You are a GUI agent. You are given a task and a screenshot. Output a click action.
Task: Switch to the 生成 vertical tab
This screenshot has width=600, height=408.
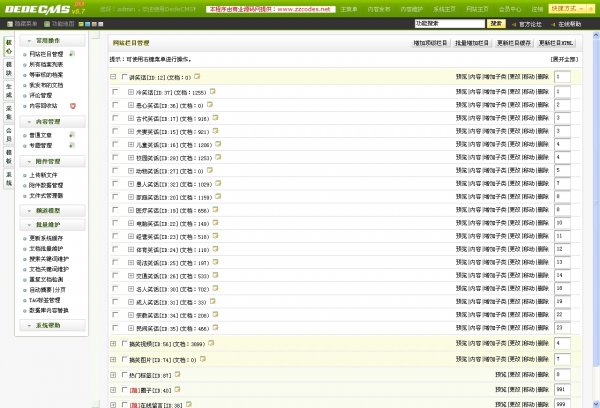pos(9,91)
